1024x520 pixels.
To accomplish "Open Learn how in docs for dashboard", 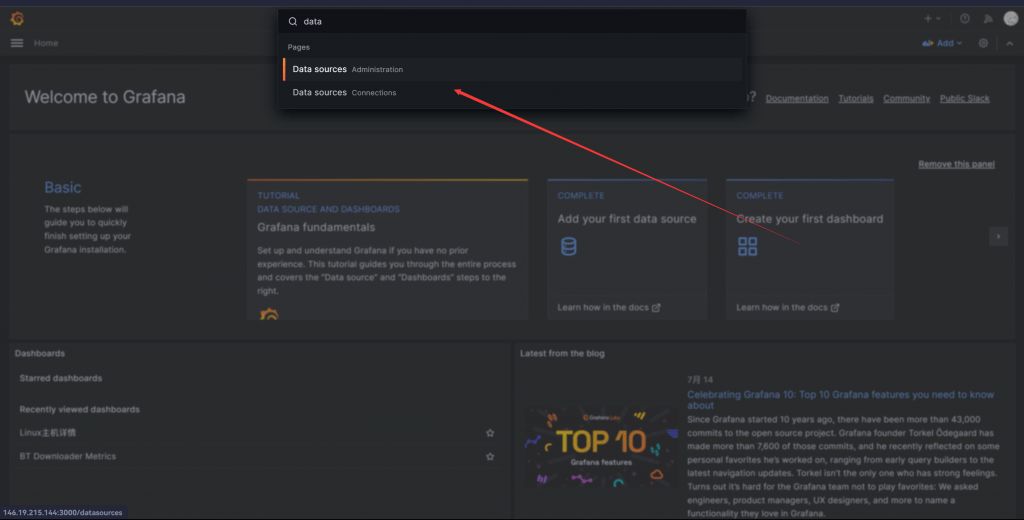I will (x=788, y=307).
